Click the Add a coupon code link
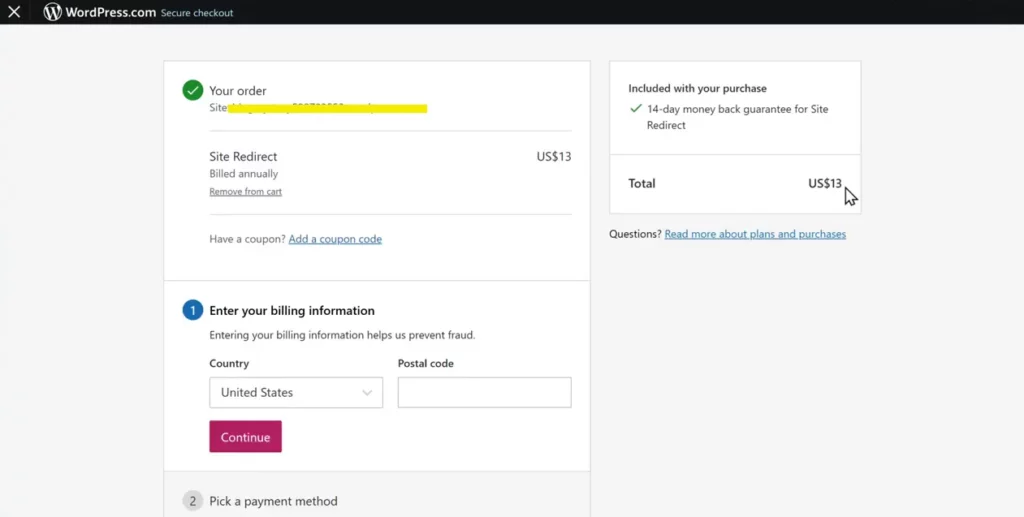Screen dimensions: 1024x517 pyautogui.click(x=335, y=239)
